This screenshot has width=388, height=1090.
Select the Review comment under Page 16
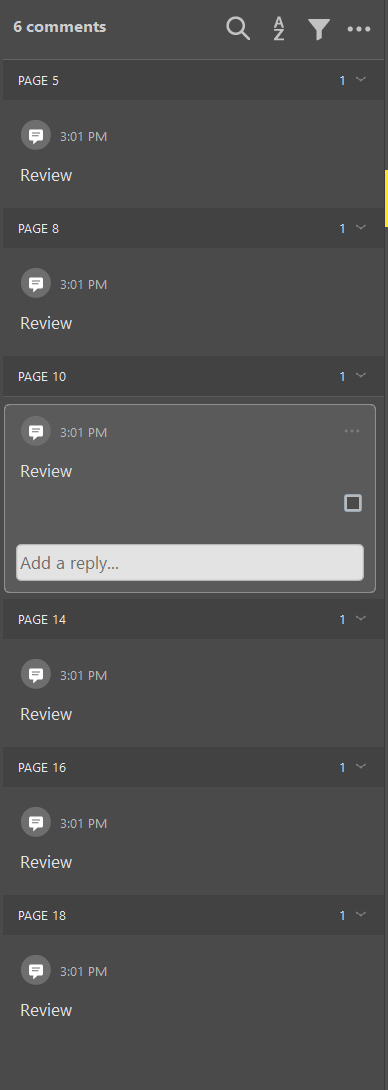click(x=46, y=862)
